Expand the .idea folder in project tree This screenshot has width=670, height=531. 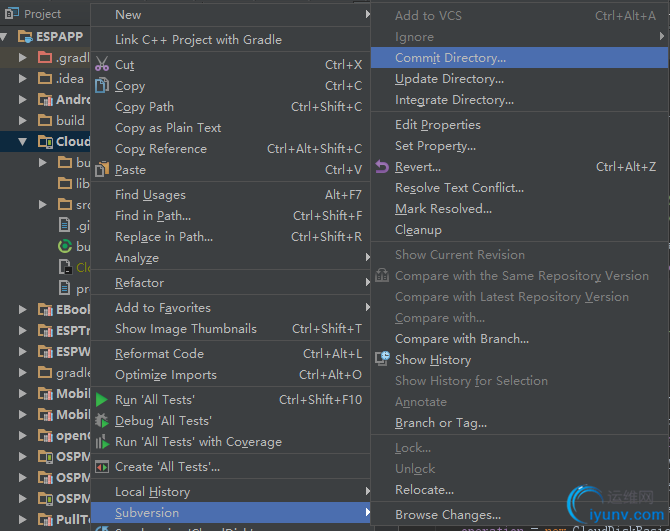[x=23, y=78]
